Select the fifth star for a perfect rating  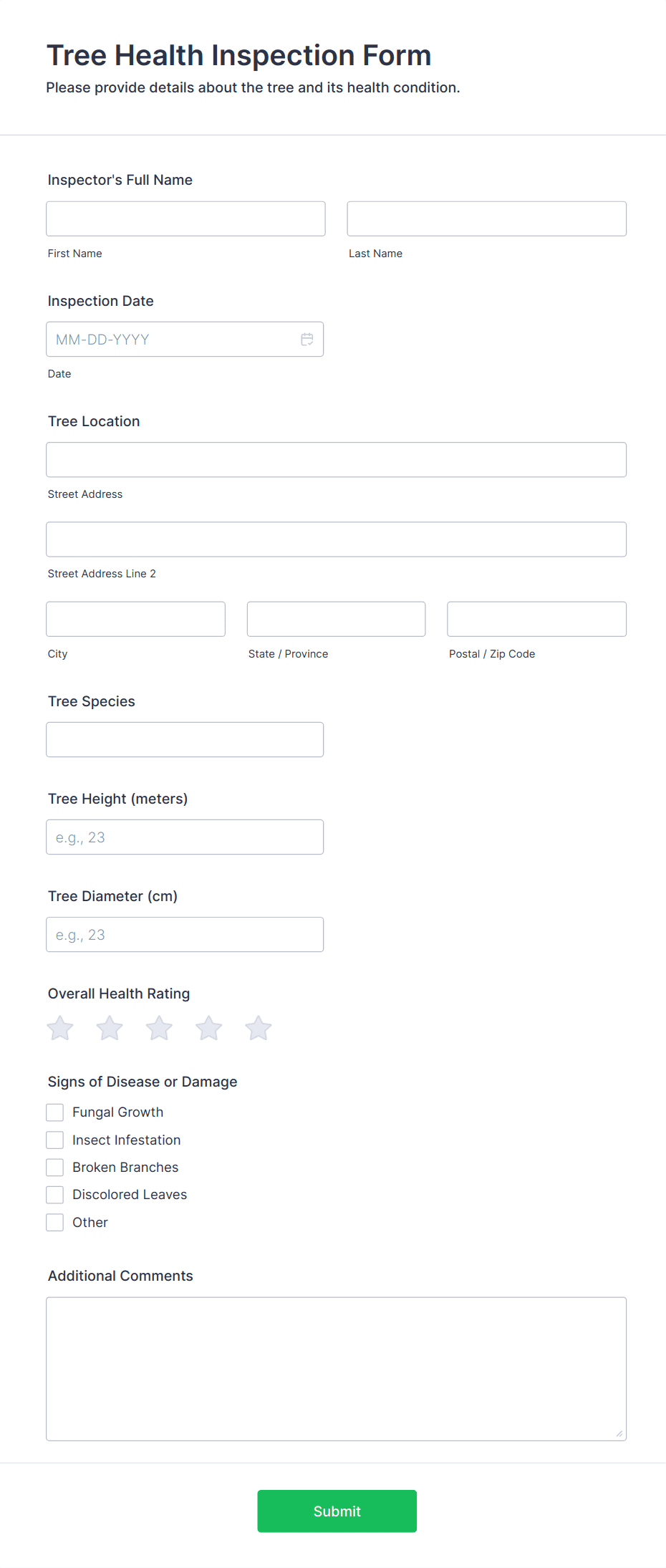click(x=258, y=1027)
